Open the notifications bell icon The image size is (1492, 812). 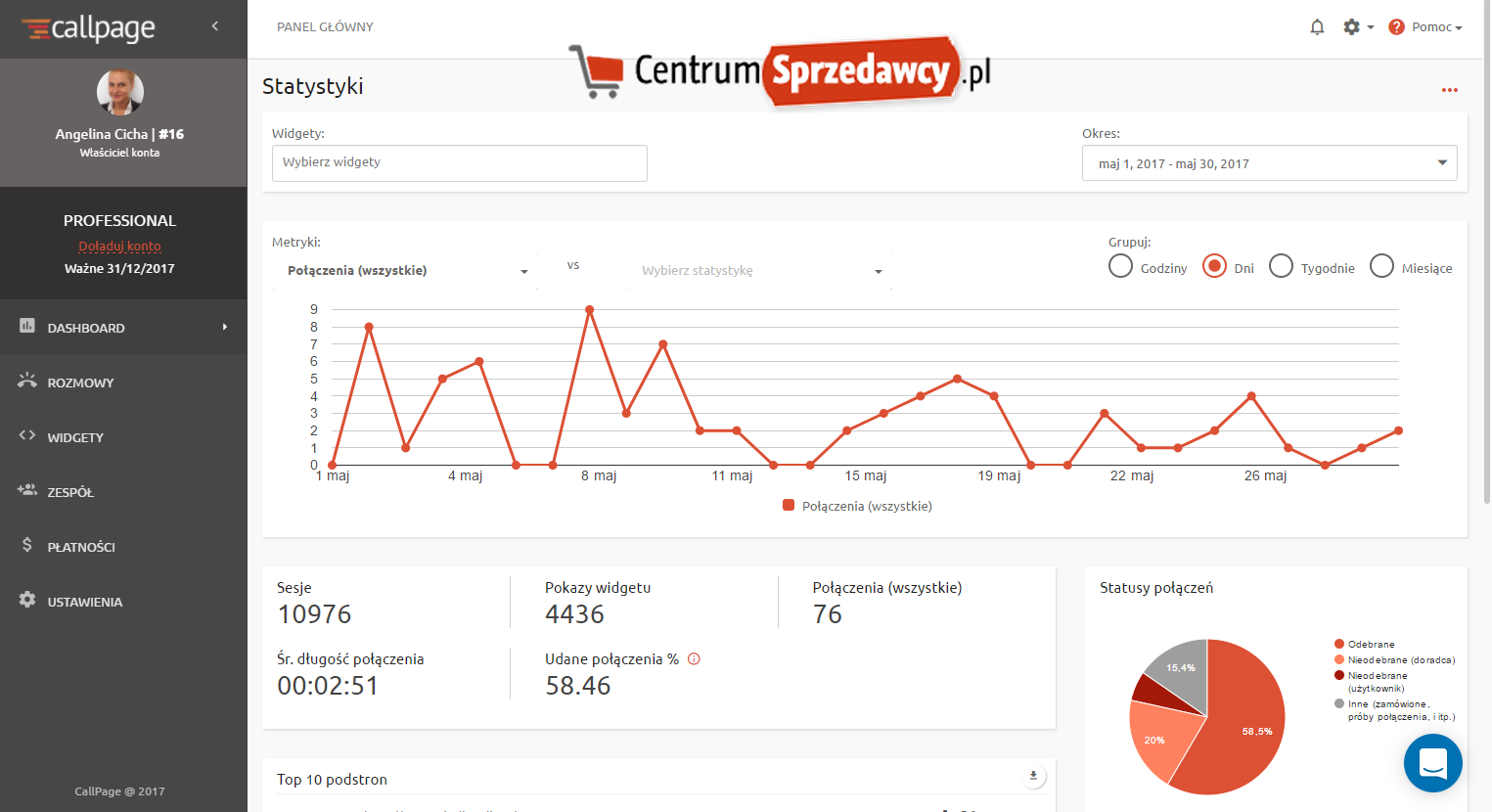pyautogui.click(x=1317, y=27)
